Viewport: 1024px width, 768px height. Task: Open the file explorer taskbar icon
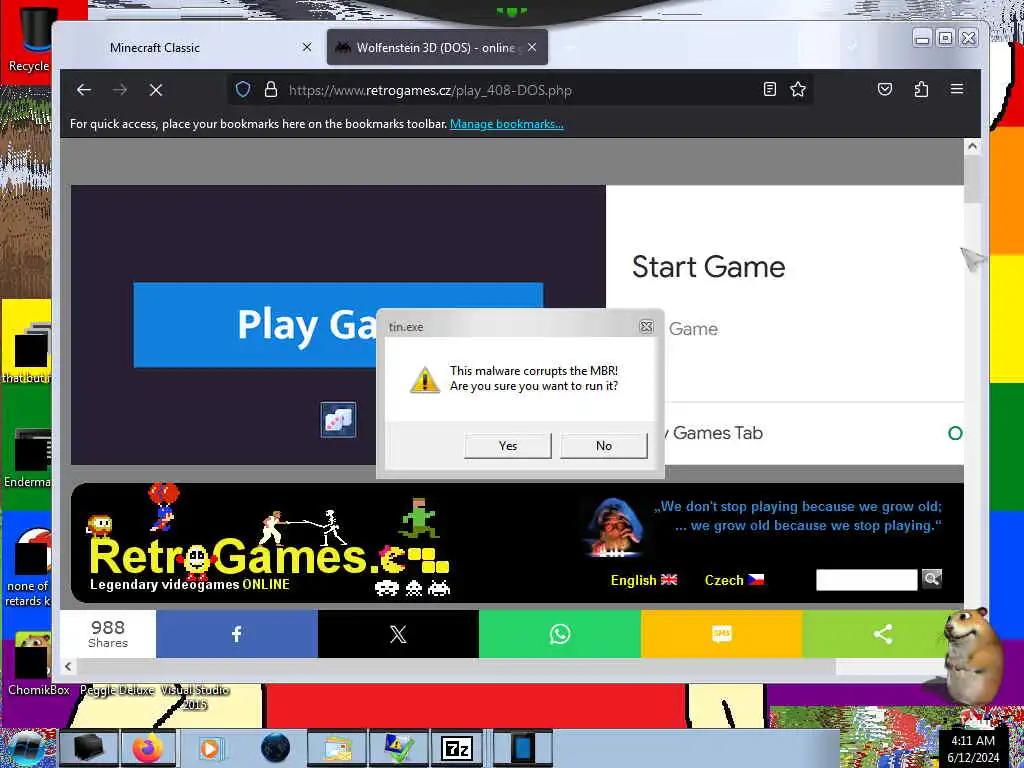click(336, 748)
